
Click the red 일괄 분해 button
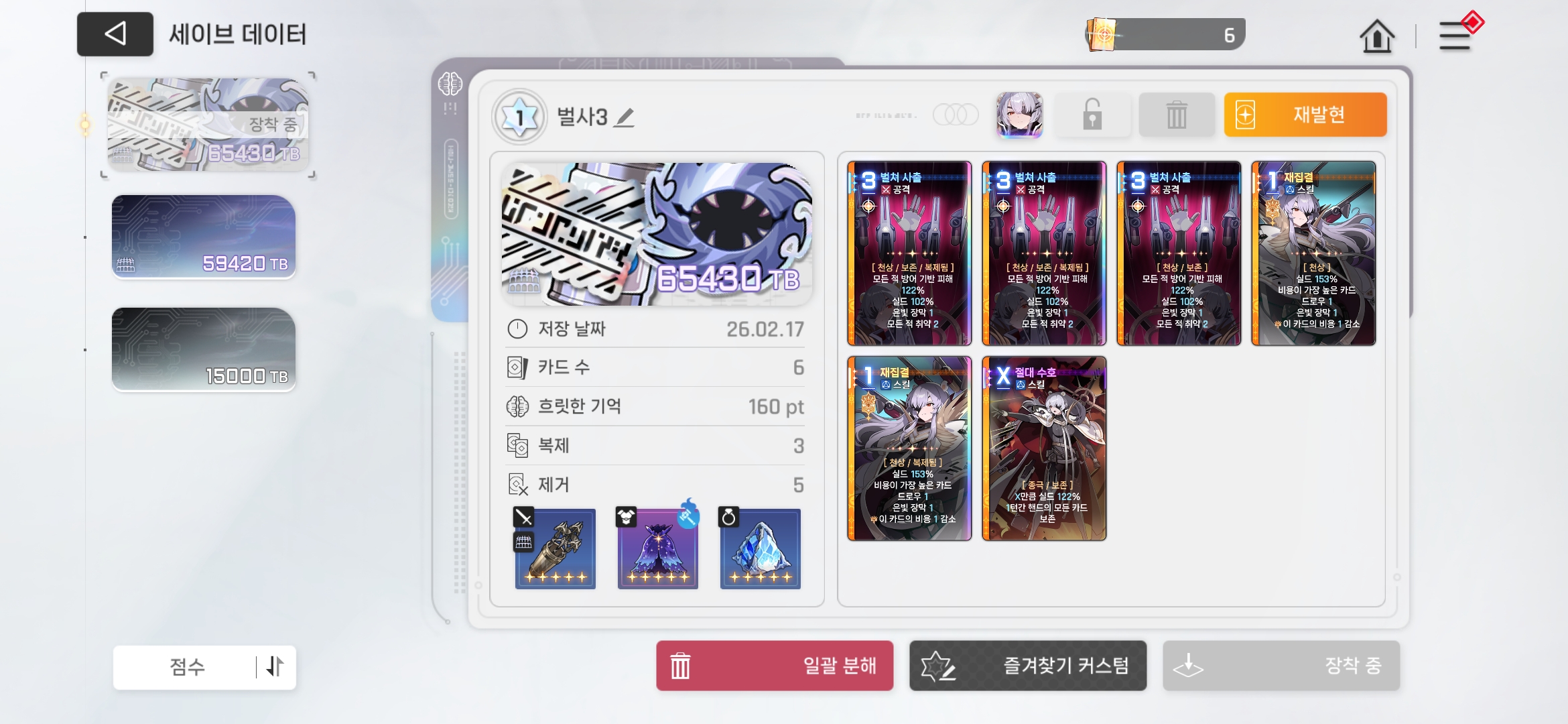click(775, 666)
